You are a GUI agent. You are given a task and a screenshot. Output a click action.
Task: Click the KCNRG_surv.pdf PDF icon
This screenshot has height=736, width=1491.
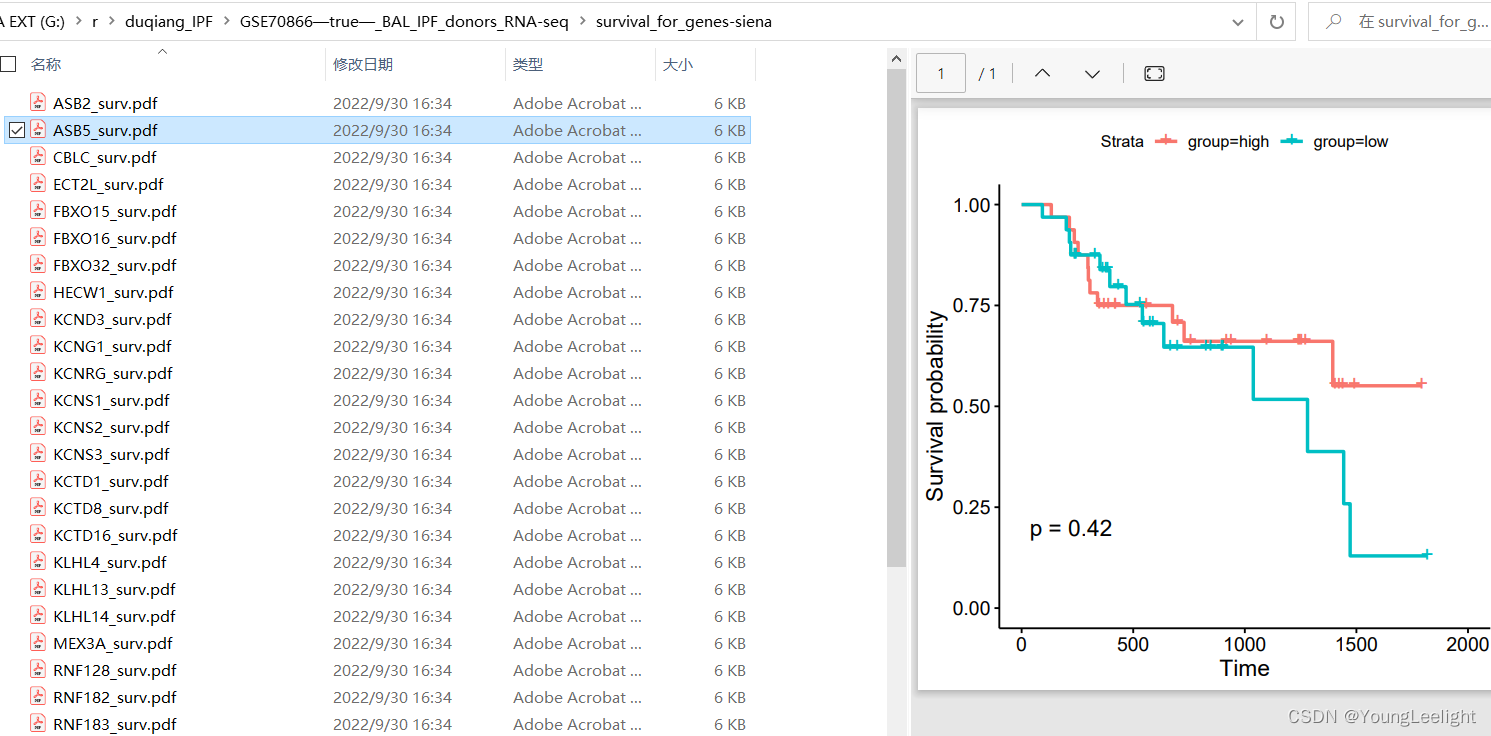point(38,373)
